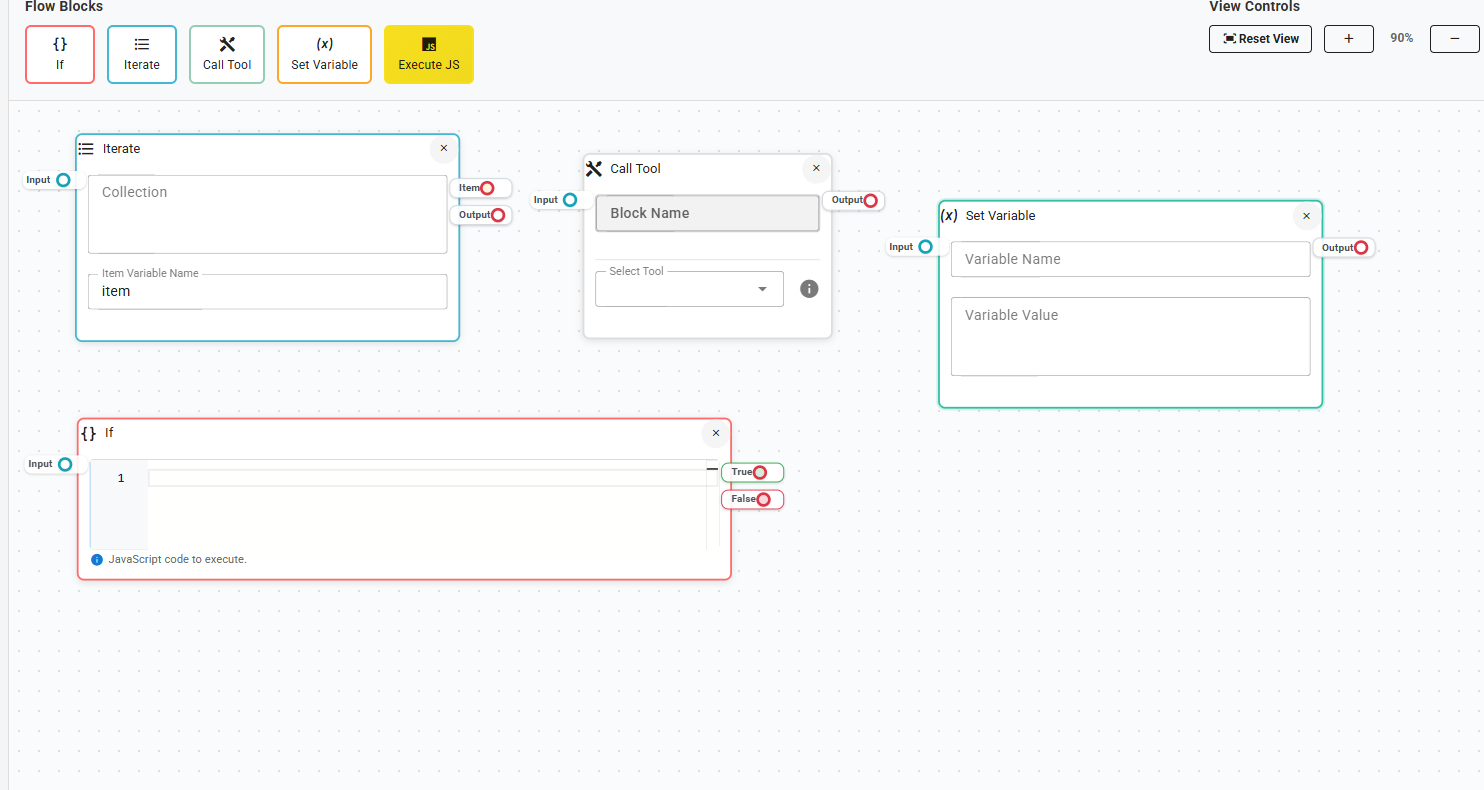Zoom in with the plus button
The height and width of the screenshot is (790, 1484).
coord(1349,39)
